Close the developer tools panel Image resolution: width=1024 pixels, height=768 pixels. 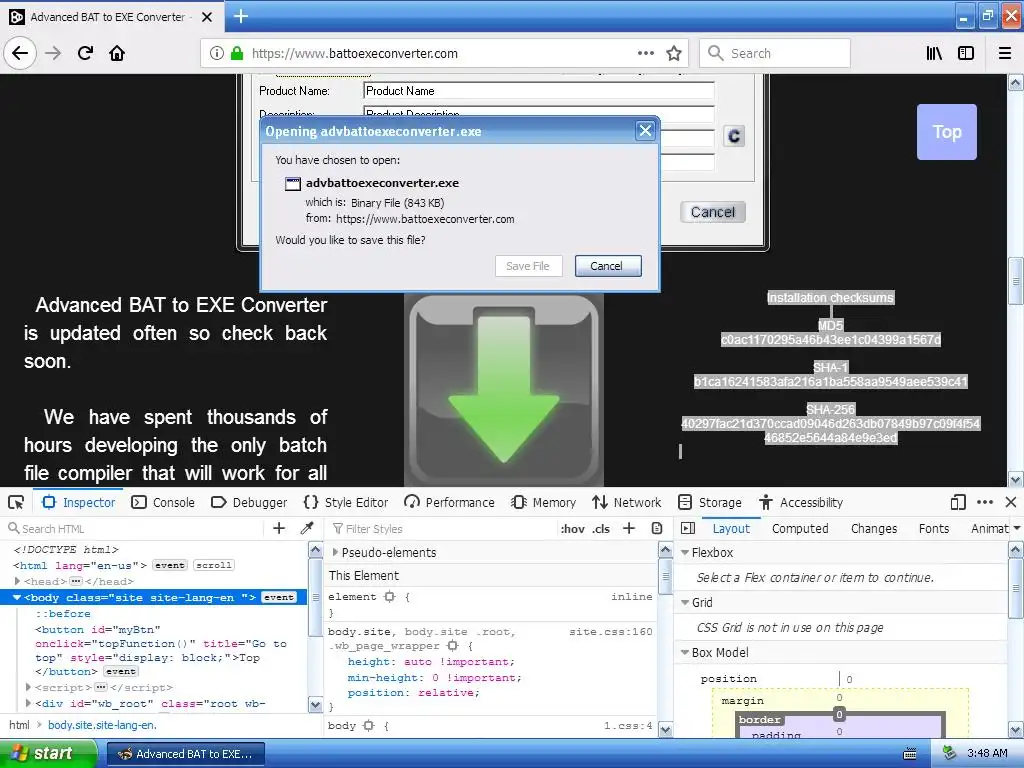tap(1011, 502)
